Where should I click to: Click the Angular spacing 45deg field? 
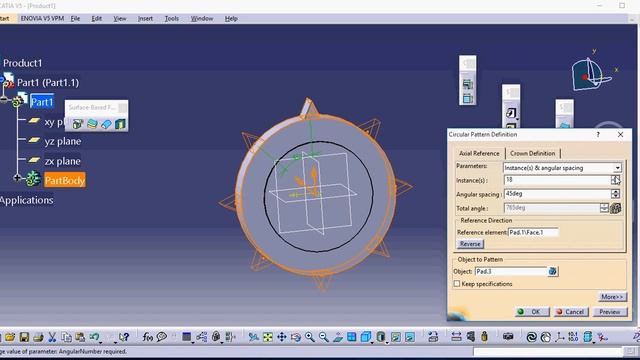pos(557,194)
